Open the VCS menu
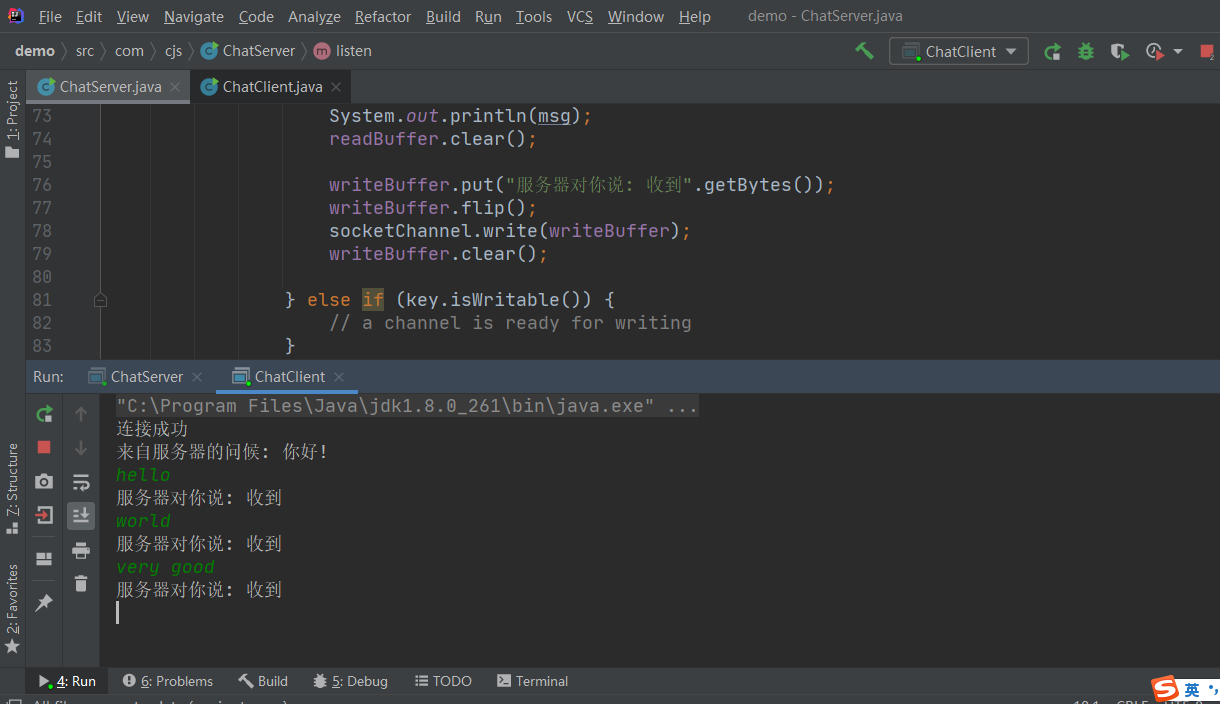The width and height of the screenshot is (1220, 704). tap(580, 17)
